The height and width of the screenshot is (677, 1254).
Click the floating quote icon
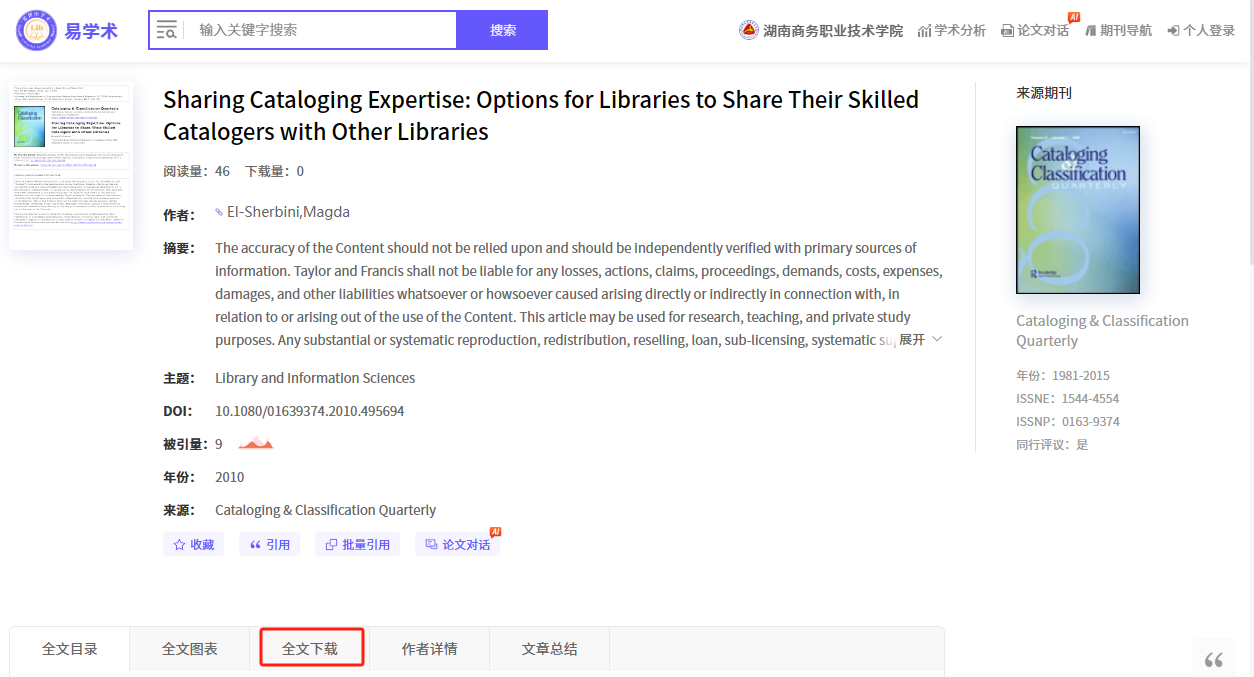tap(1214, 660)
